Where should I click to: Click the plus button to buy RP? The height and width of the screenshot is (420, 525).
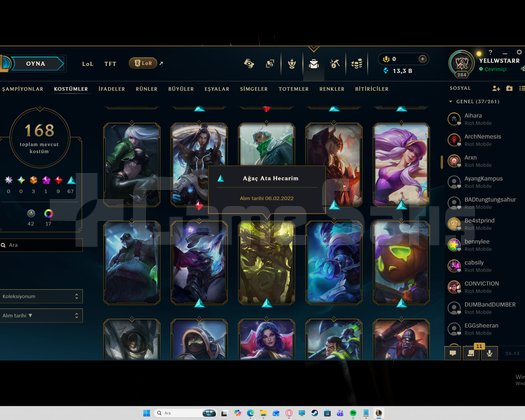click(423, 59)
